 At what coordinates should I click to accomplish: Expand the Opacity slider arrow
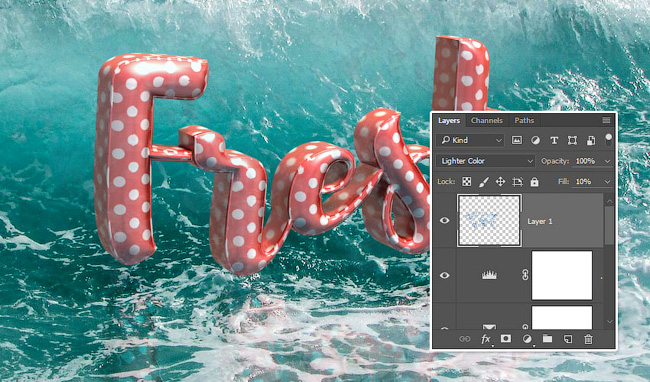pos(607,161)
